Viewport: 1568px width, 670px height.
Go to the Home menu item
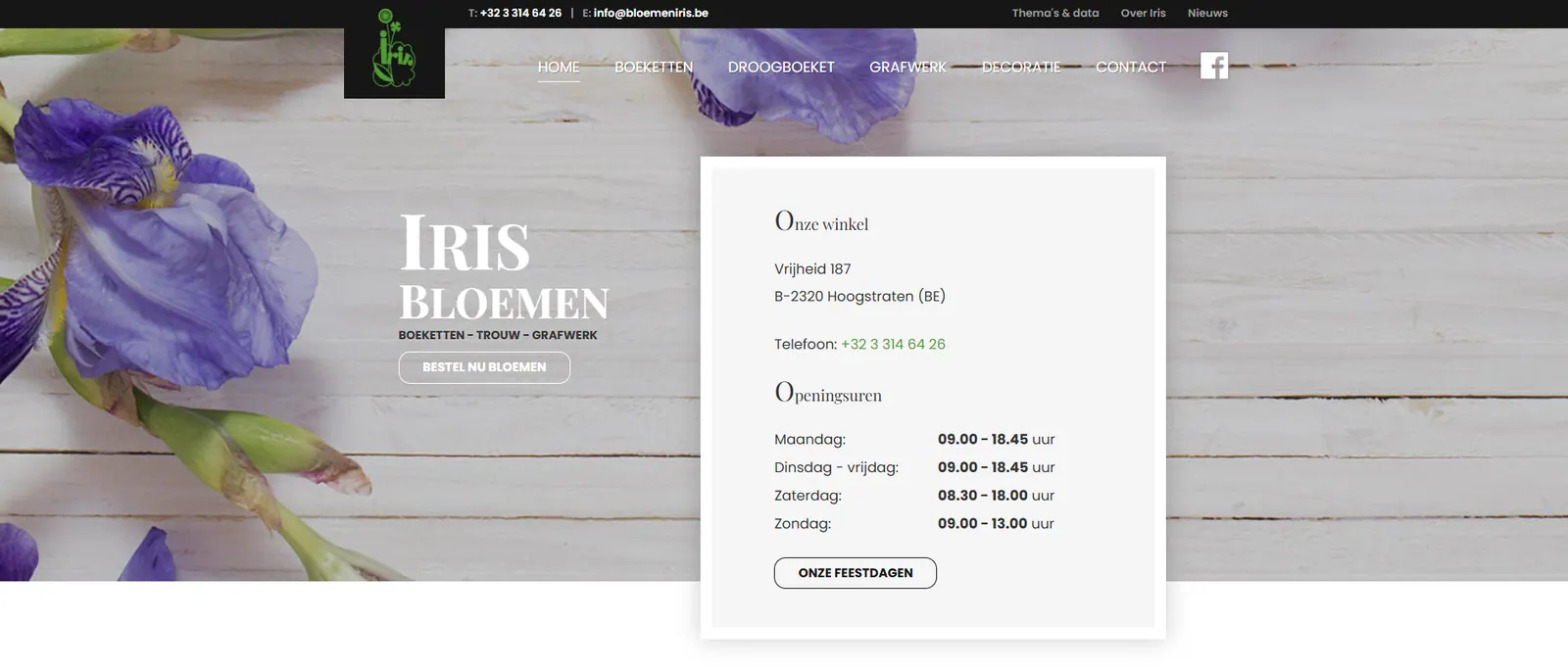(x=559, y=67)
